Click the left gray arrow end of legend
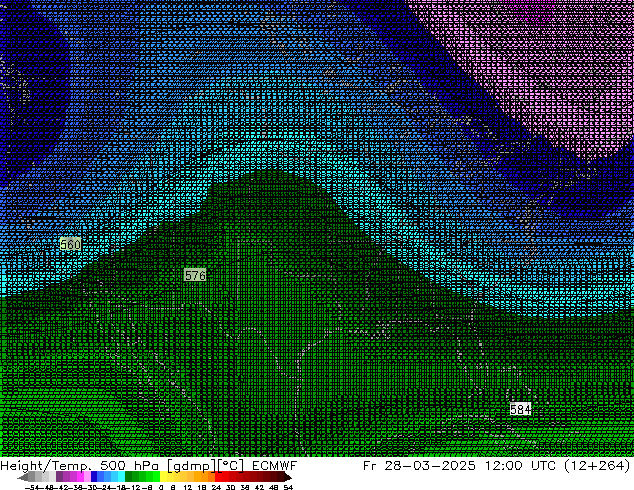 (23, 477)
